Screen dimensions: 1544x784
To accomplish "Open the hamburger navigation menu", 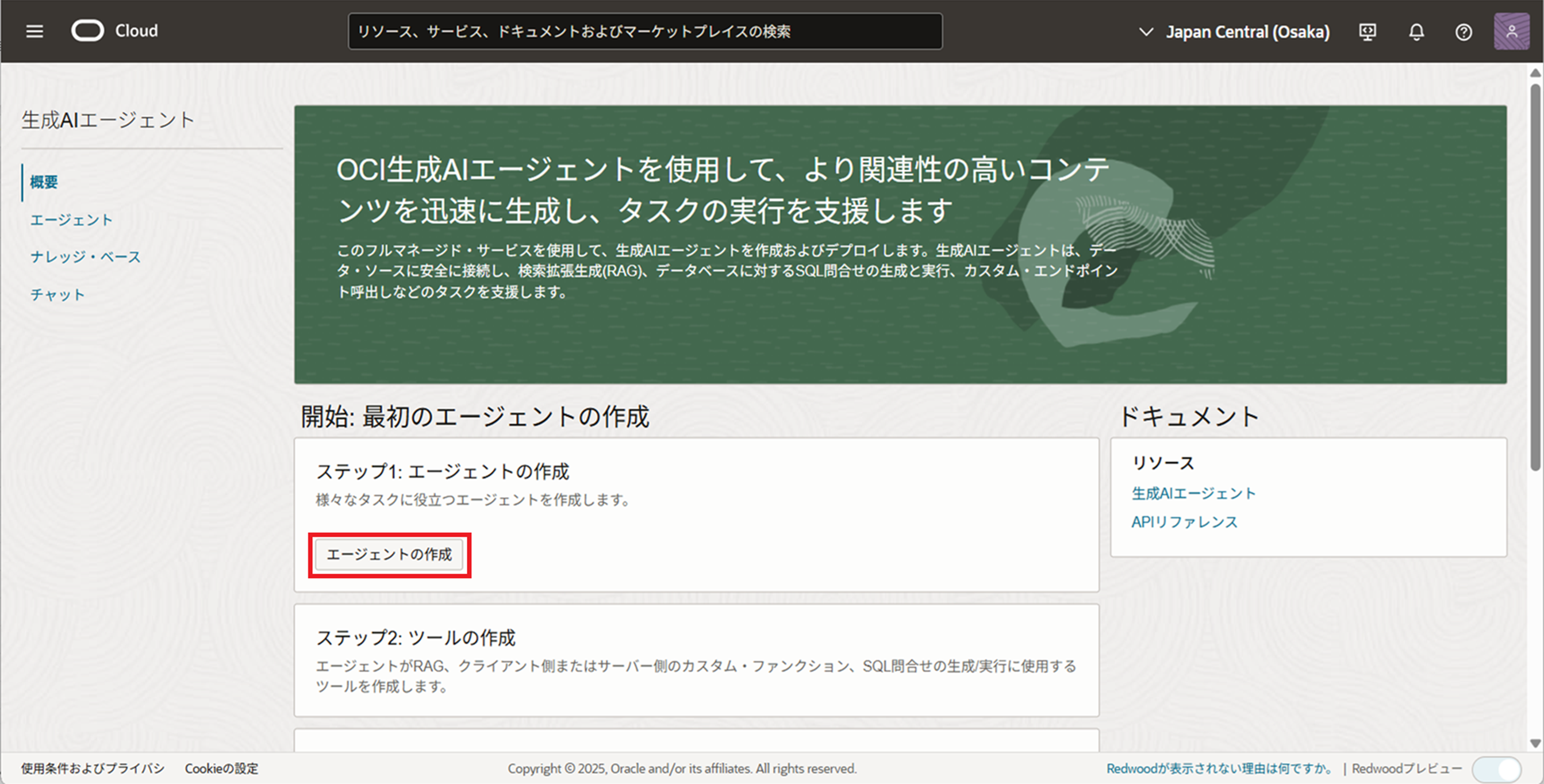I will point(34,31).
